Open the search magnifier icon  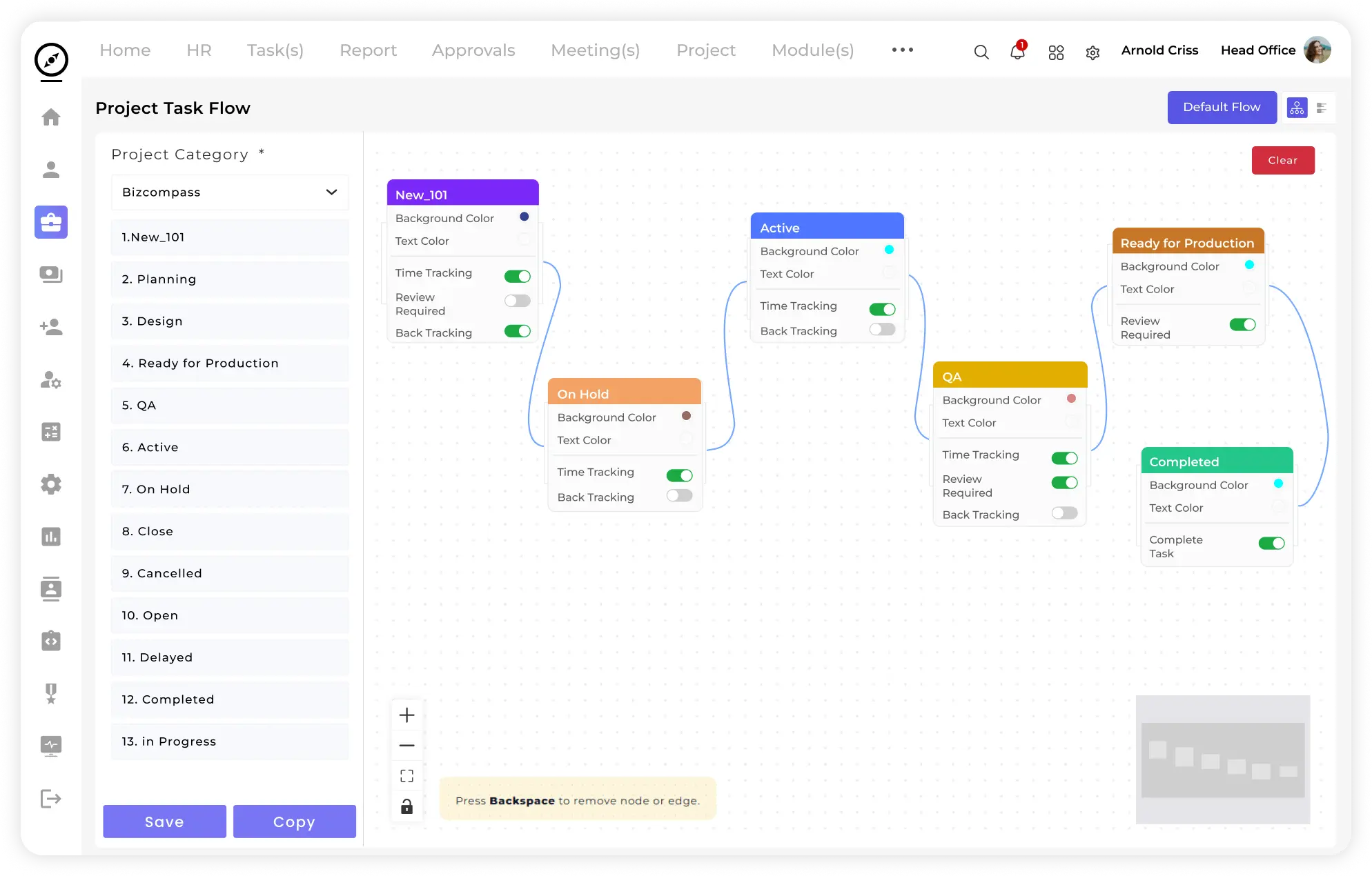981,52
